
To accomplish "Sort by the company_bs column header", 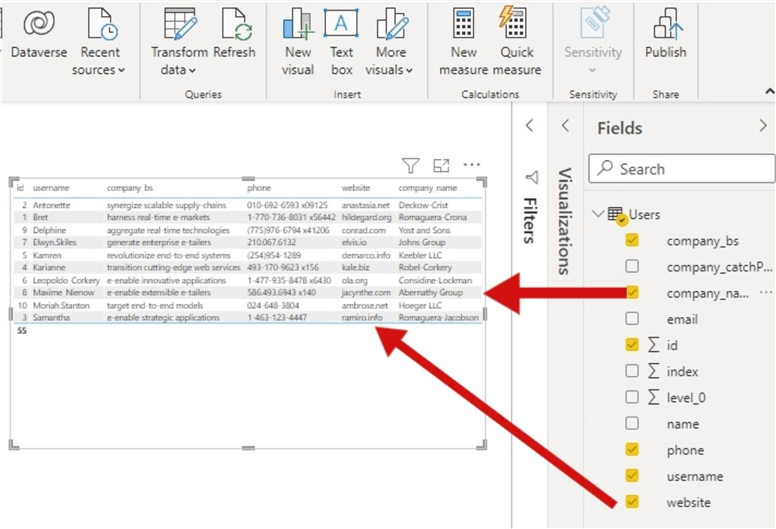I will (x=130, y=188).
